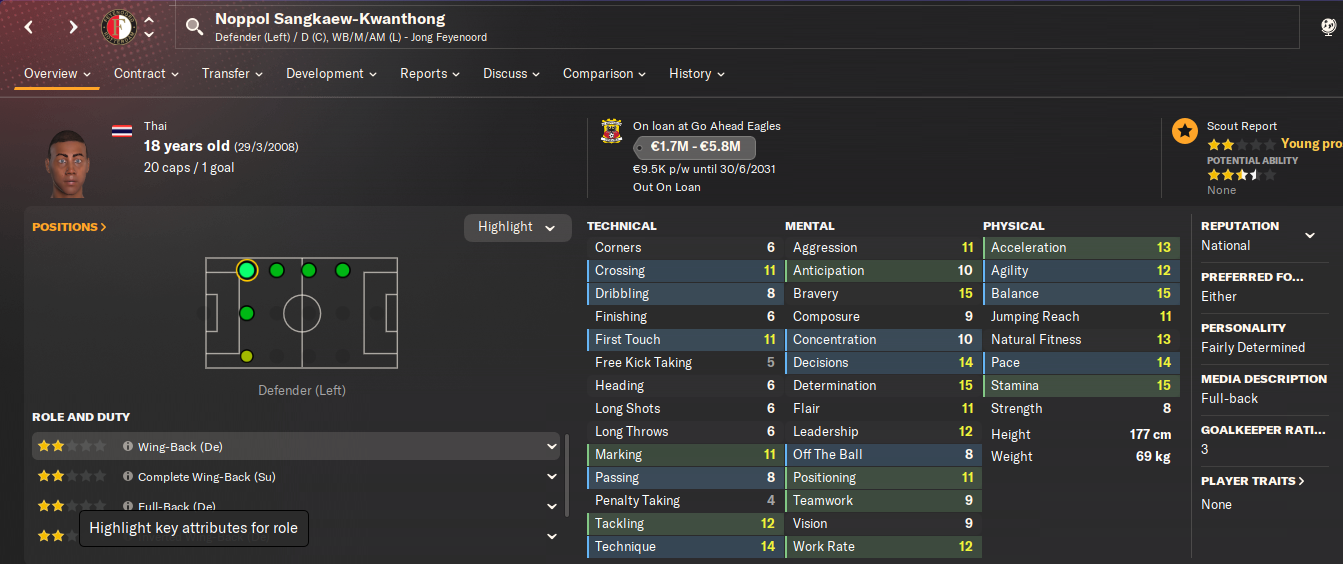Go back with the left arrow

tap(29, 27)
